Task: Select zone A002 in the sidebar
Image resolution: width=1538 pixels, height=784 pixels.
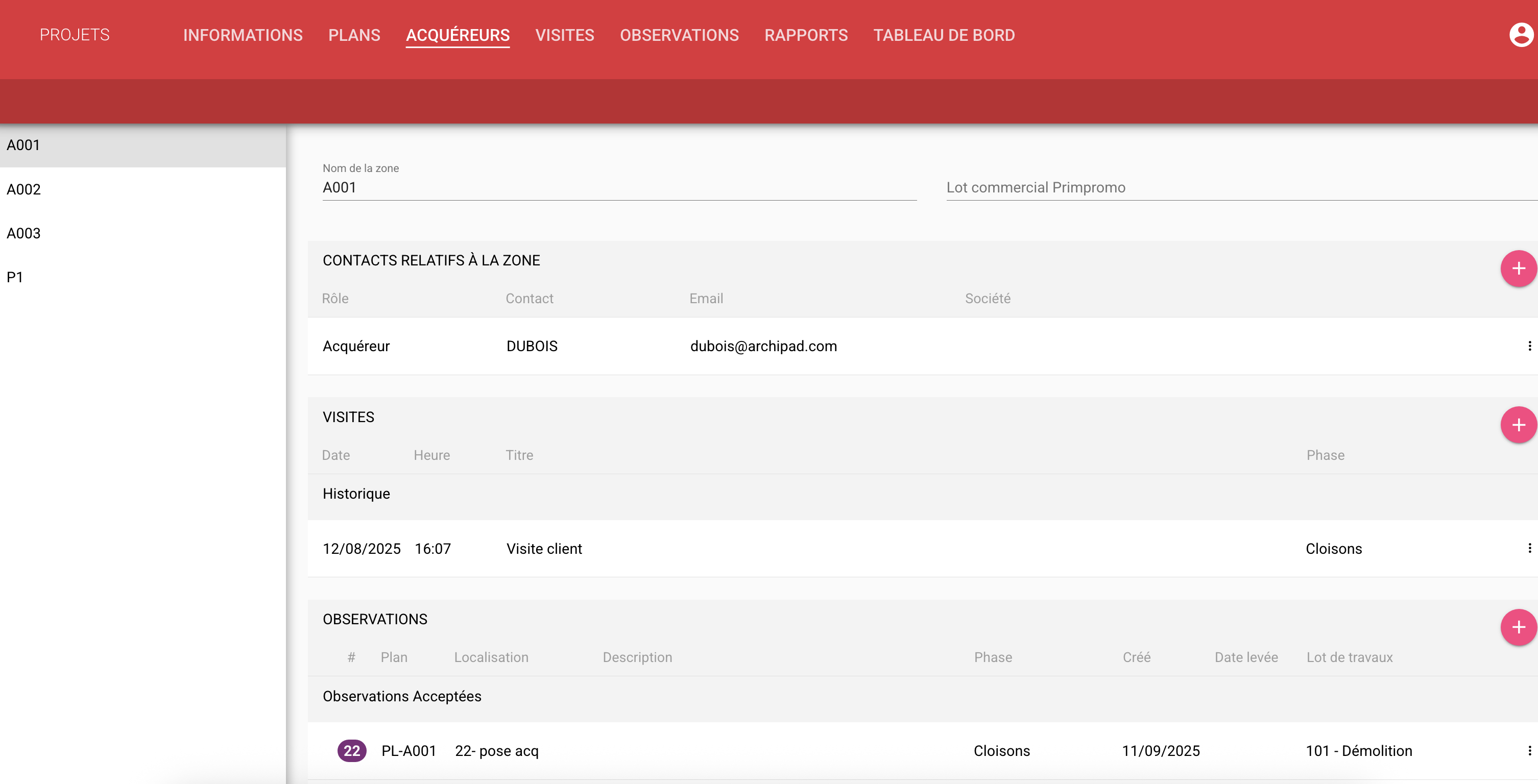Action: (24, 189)
